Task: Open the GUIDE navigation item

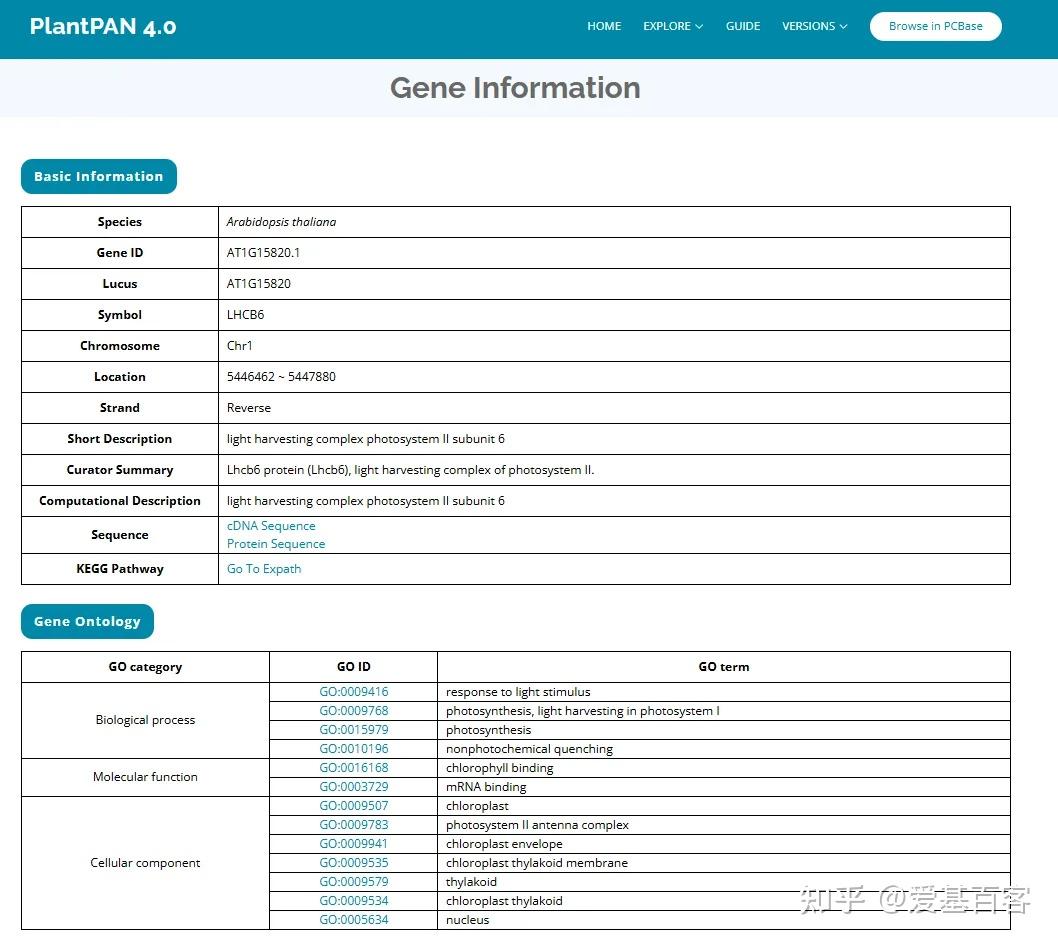Action: coord(743,26)
